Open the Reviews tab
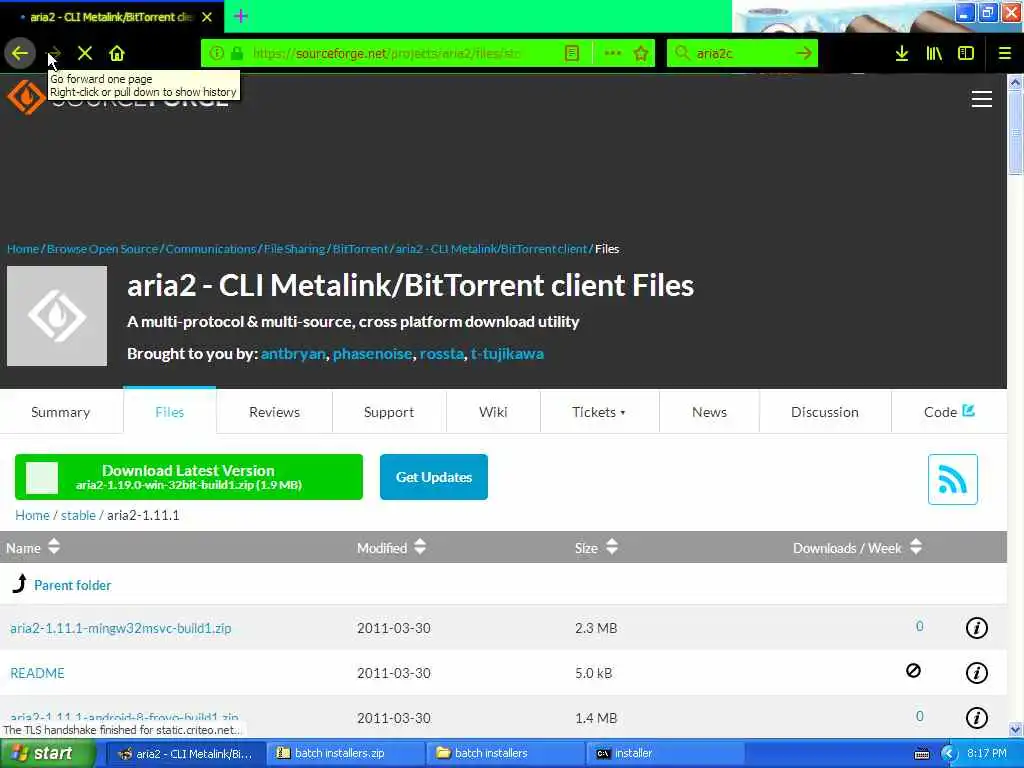The width and height of the screenshot is (1024, 768). 274,412
